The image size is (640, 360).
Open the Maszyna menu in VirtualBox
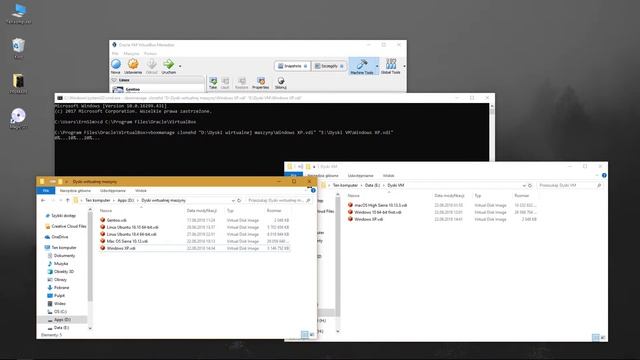[131, 53]
